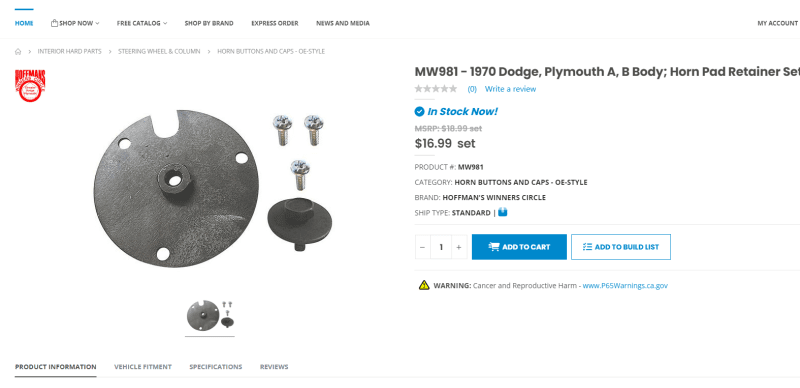Add the retainer set to cart

[x=519, y=247]
